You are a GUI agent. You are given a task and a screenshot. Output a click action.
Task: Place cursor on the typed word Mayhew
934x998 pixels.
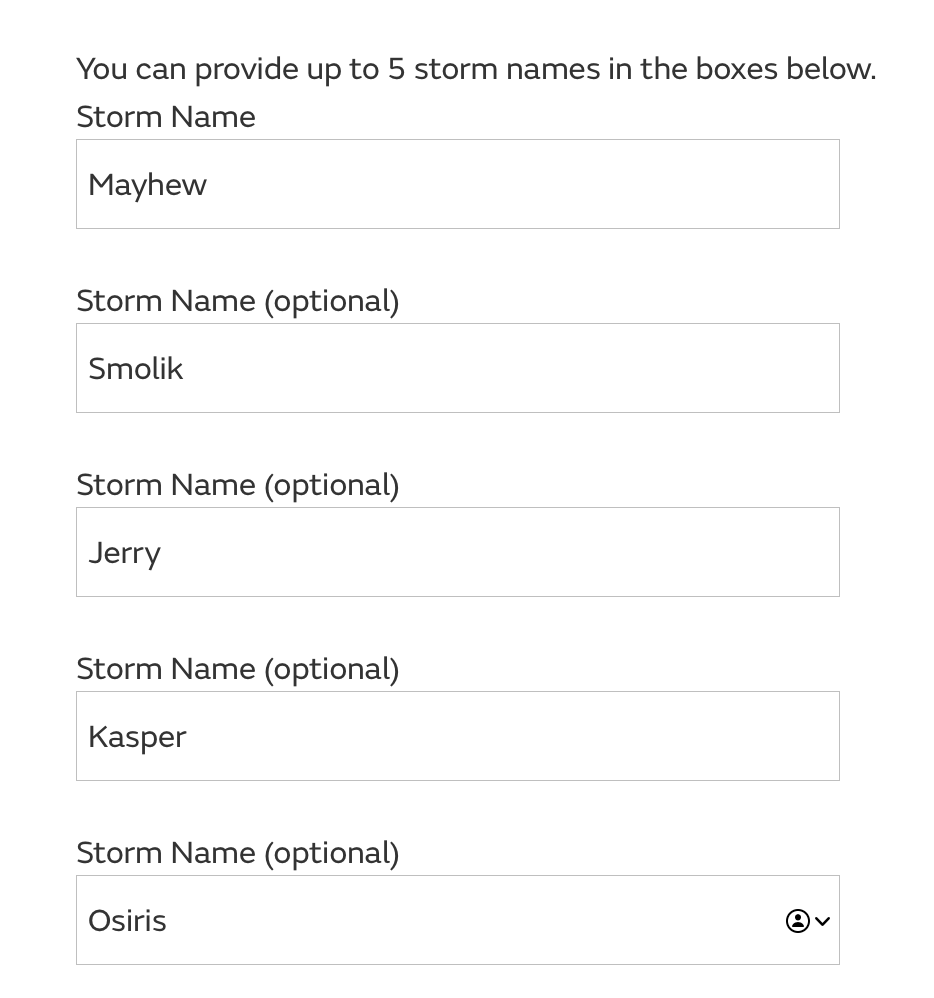point(148,186)
